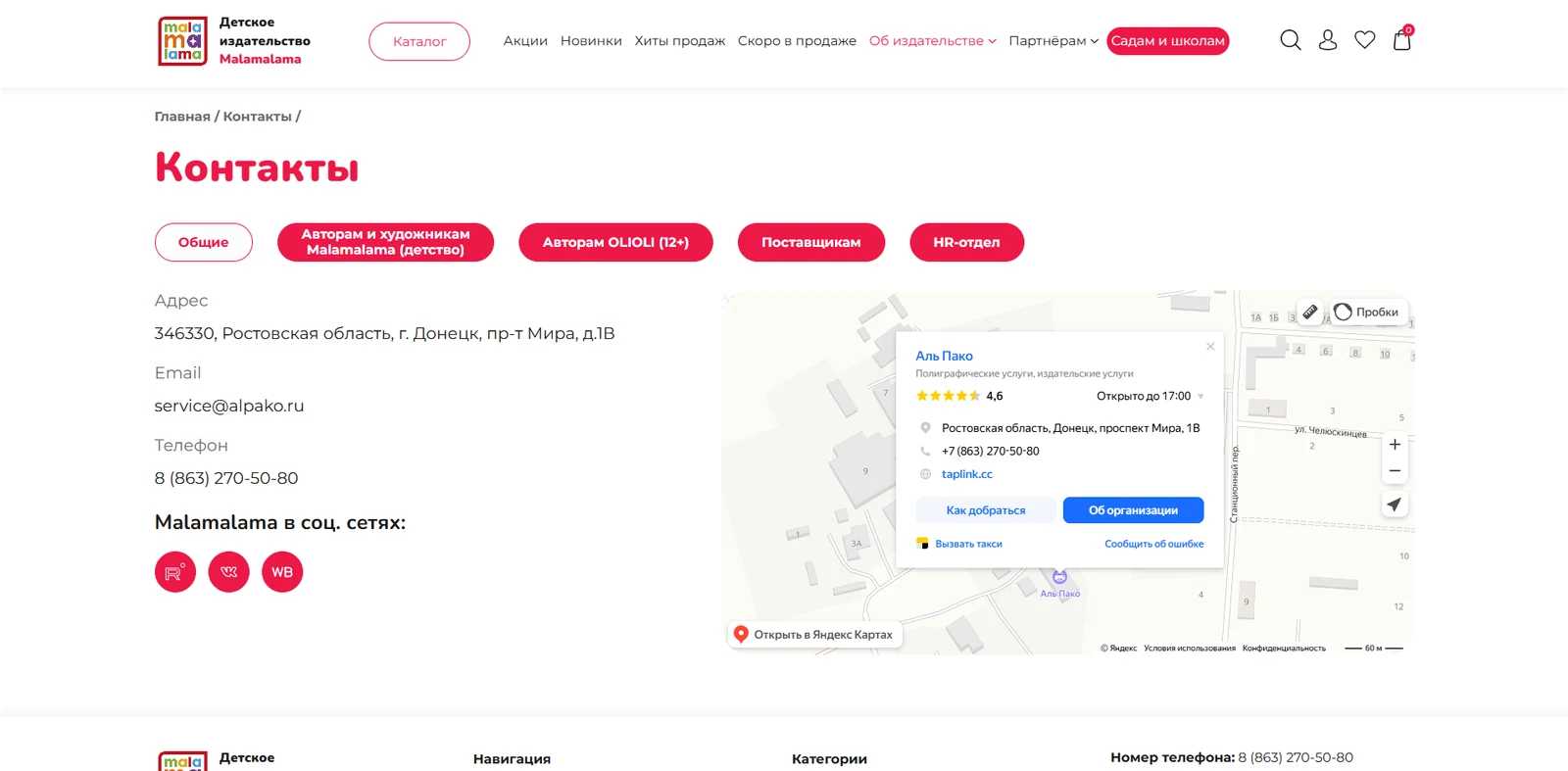Image resolution: width=1568 pixels, height=771 pixels.
Task: Open the favorites heart icon
Action: click(x=1365, y=40)
